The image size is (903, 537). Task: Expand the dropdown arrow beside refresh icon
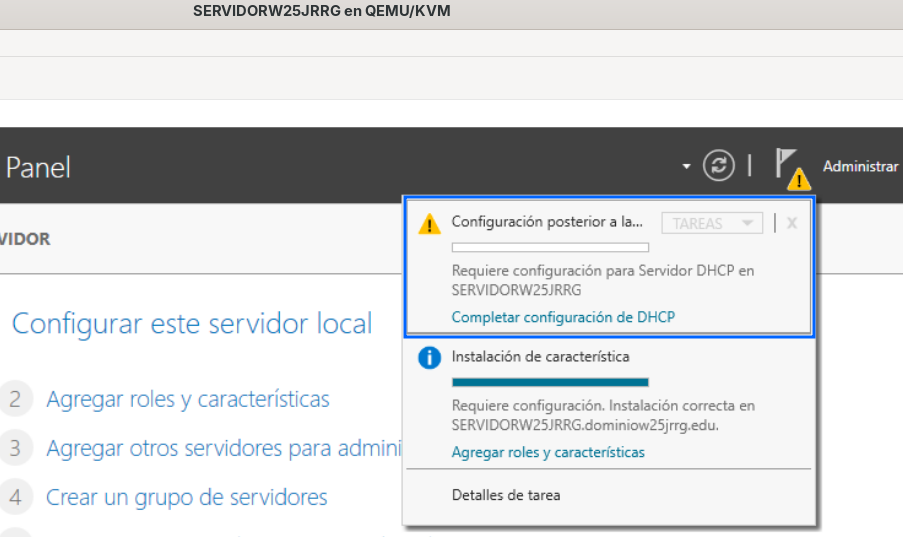point(686,167)
